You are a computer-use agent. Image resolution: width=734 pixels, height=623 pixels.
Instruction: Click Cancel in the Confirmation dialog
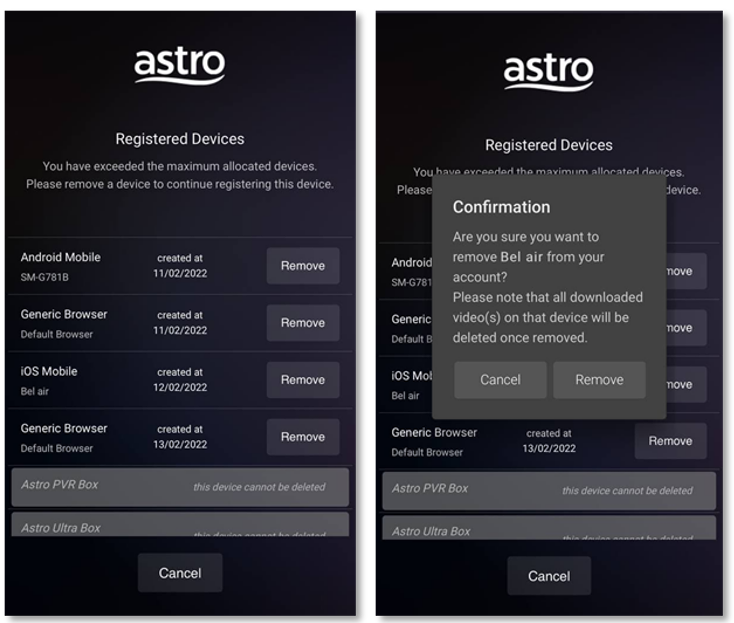pos(500,380)
